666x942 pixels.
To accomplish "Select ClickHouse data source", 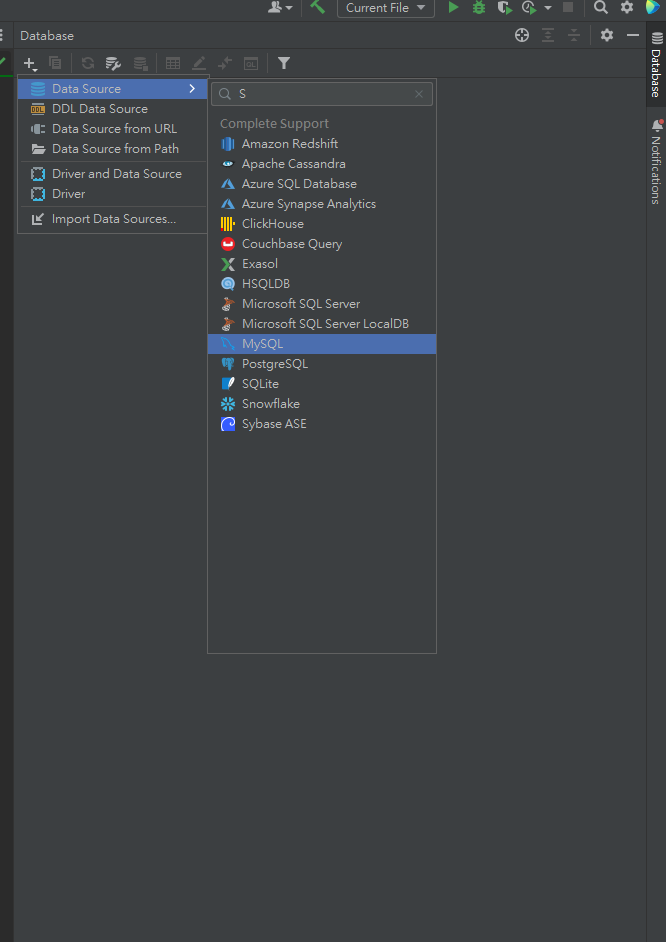I will coord(322,223).
